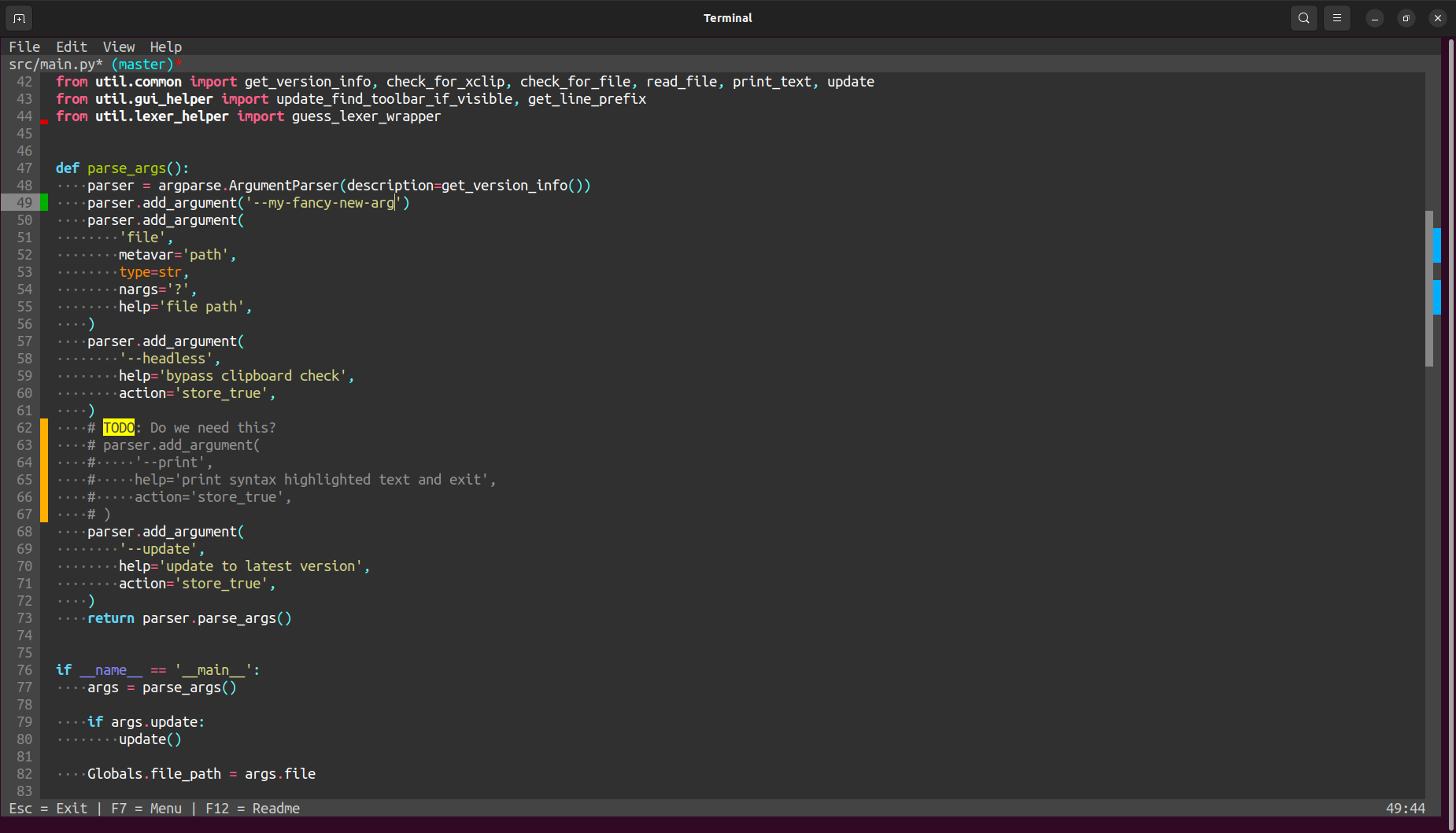Click the grey vertical scrollbar thumb

click(1428, 288)
